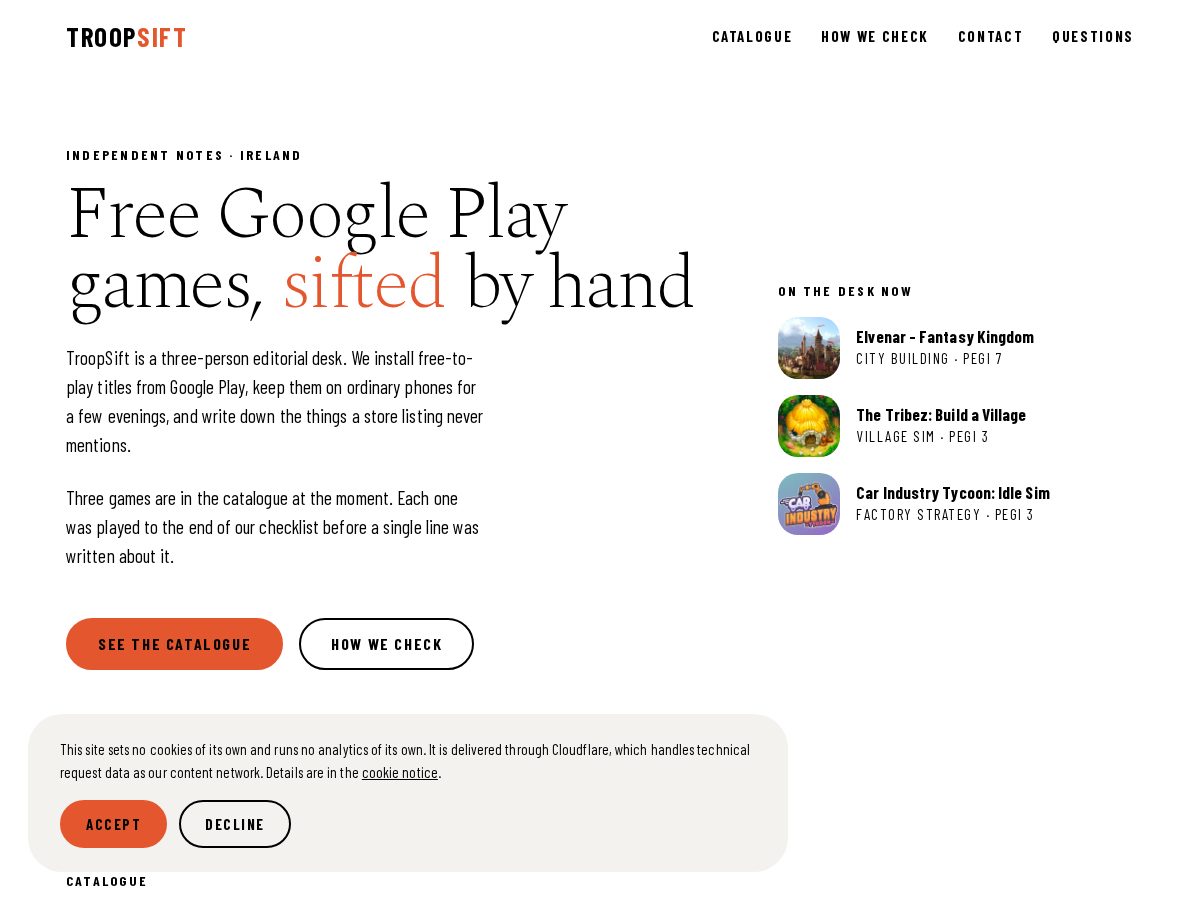Open the Catalogue menu item

coord(752,37)
